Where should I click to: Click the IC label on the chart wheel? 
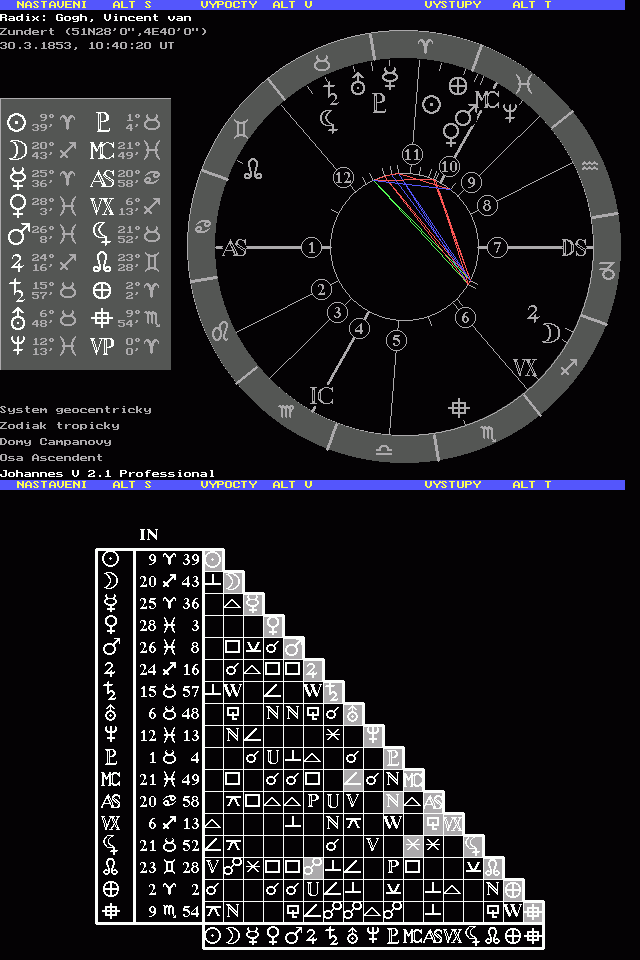click(x=320, y=396)
